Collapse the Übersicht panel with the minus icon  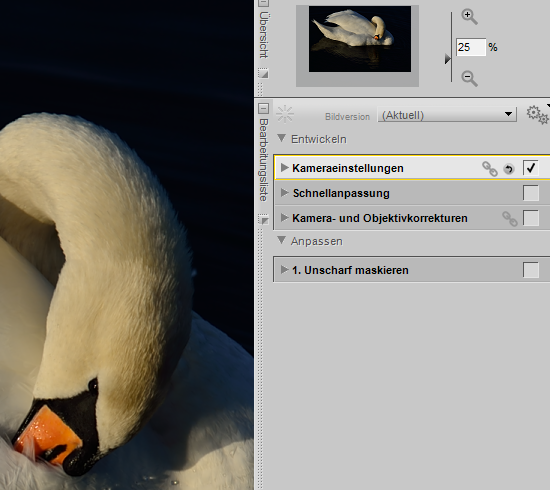[264, 3]
